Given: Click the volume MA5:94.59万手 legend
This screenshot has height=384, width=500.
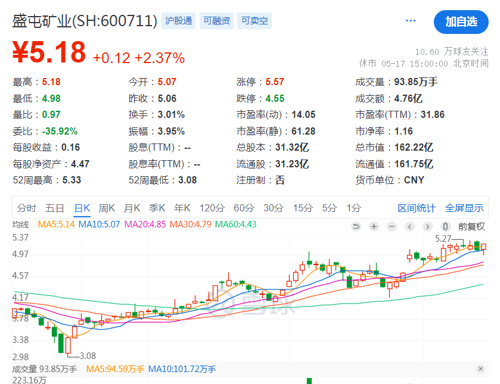Looking at the screenshot, I should (115, 369).
